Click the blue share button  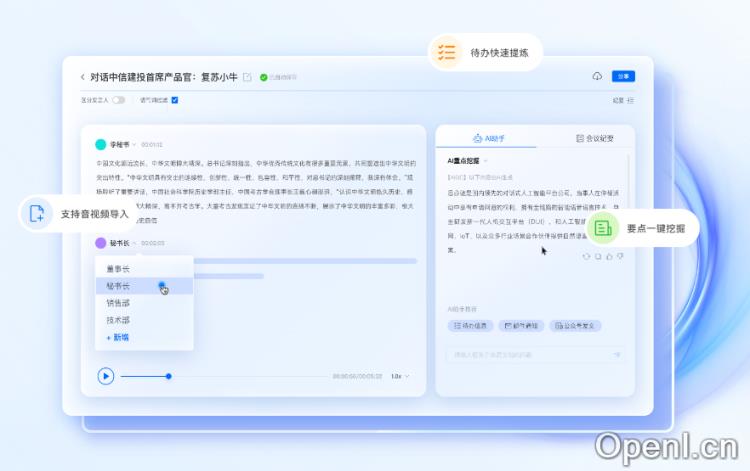(x=623, y=77)
